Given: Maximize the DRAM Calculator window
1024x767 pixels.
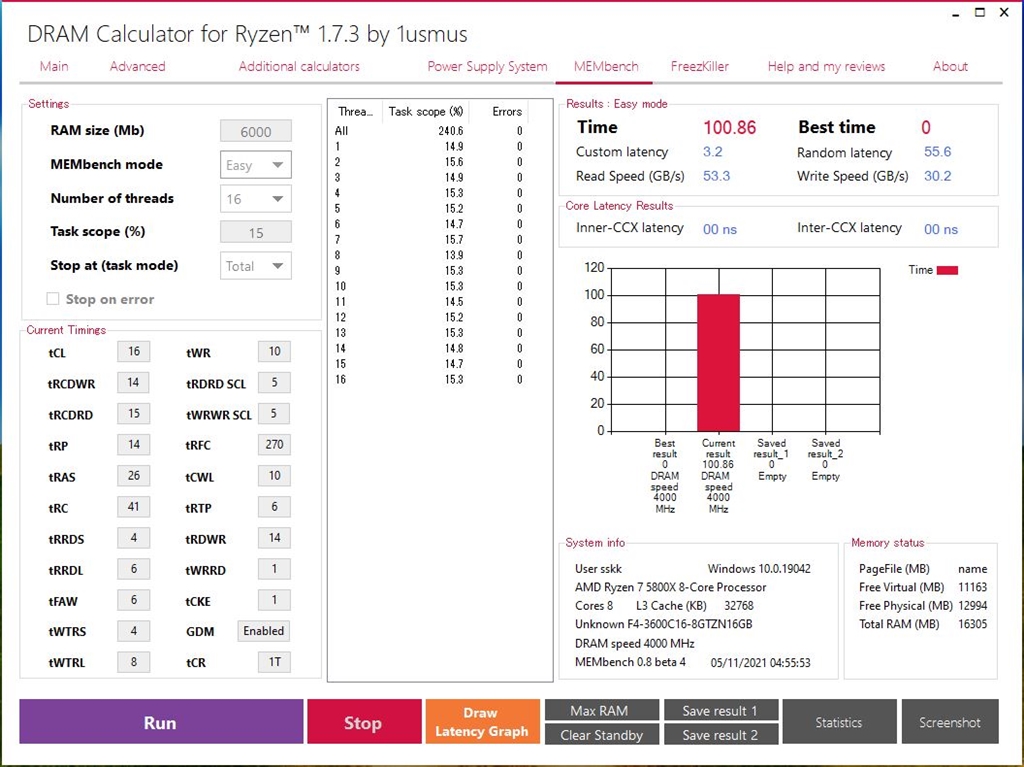Looking at the screenshot, I should pyautogui.click(x=980, y=12).
